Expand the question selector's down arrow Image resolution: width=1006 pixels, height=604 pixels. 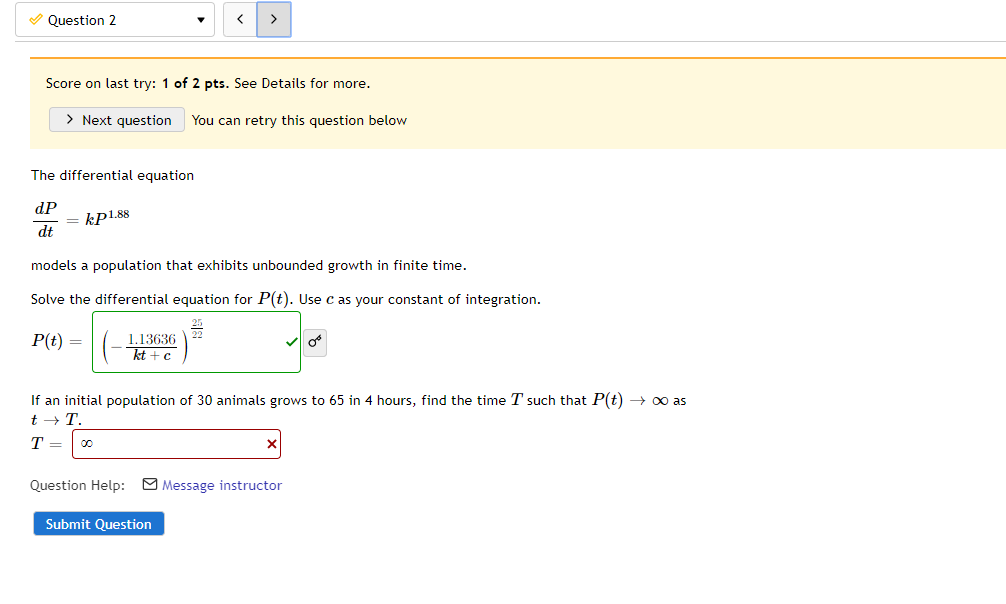click(x=199, y=19)
